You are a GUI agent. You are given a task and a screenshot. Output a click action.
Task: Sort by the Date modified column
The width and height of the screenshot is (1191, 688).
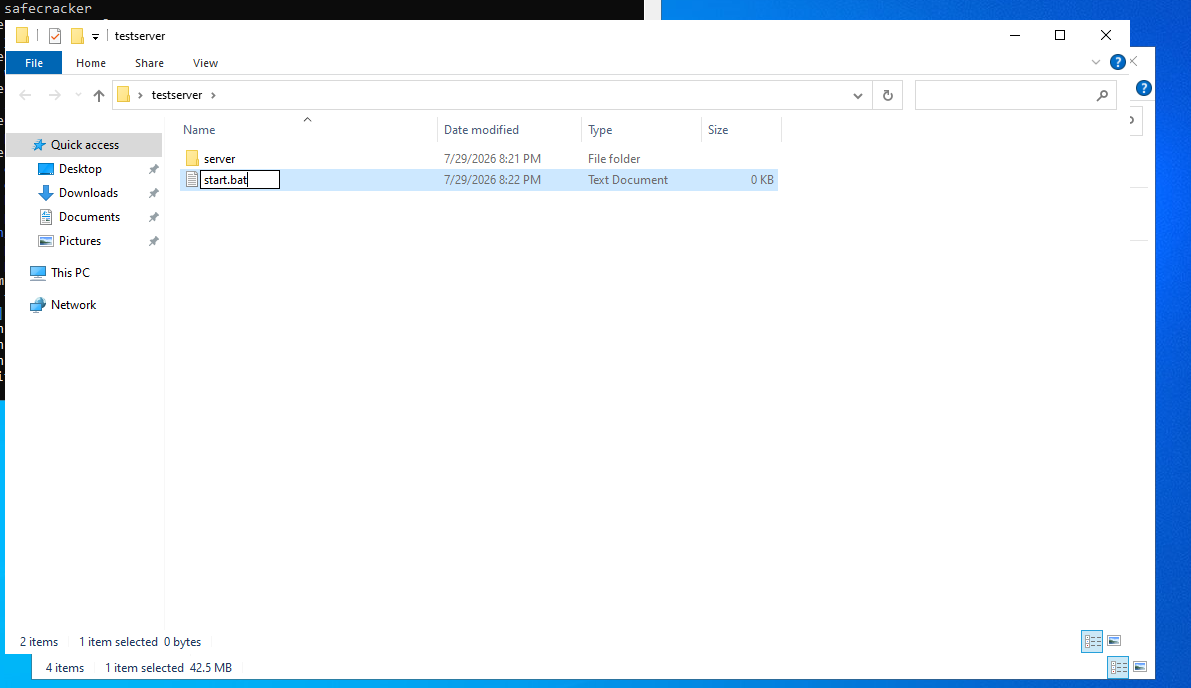tap(509, 130)
